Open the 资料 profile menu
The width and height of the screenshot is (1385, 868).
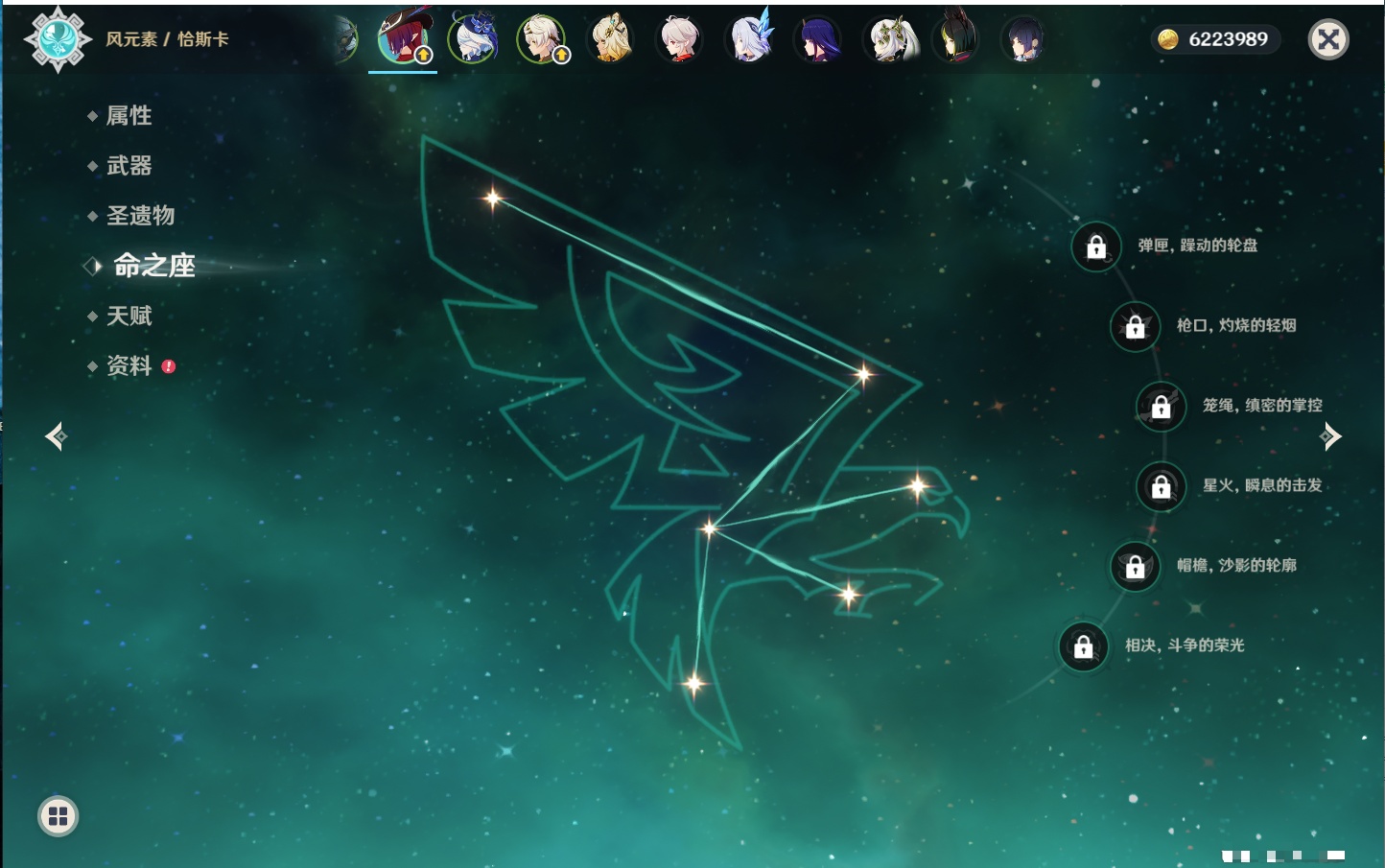click(x=129, y=365)
